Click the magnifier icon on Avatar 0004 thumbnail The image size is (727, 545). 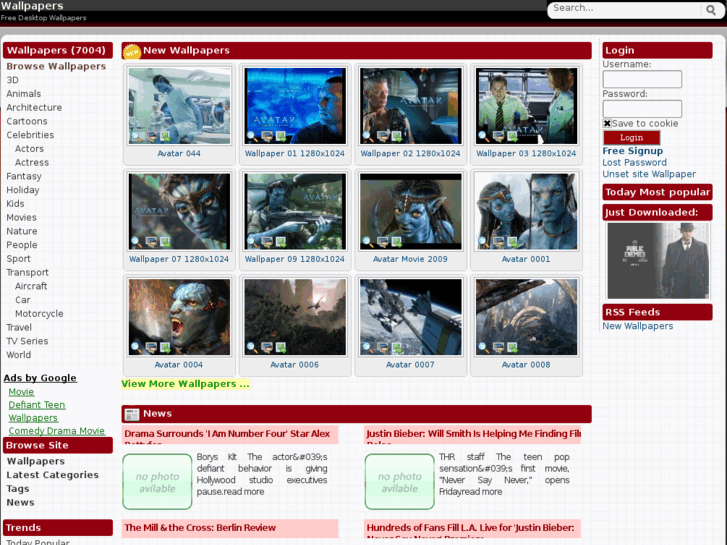[136, 347]
